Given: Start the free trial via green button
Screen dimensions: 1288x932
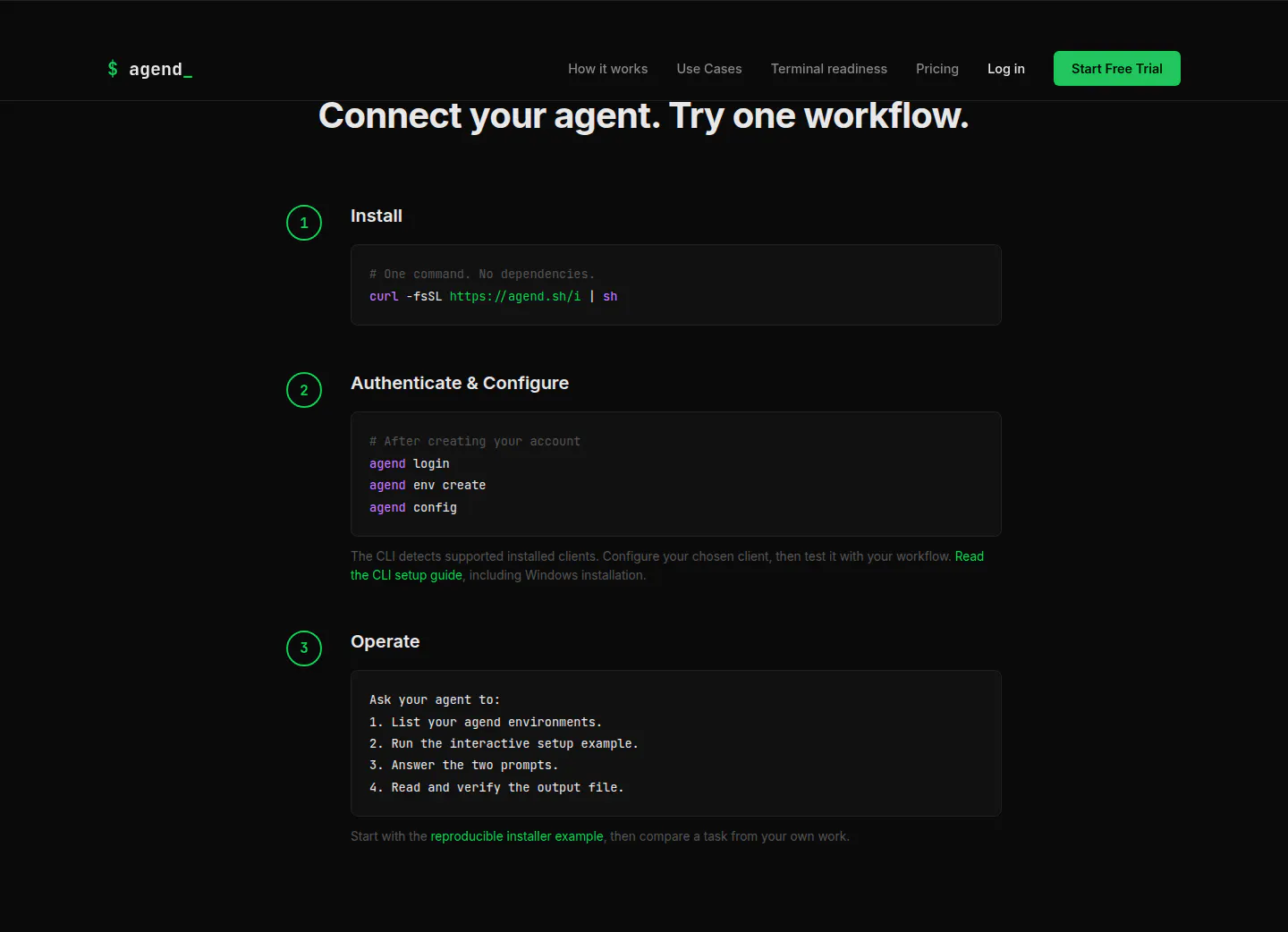Looking at the screenshot, I should 1117,69.
